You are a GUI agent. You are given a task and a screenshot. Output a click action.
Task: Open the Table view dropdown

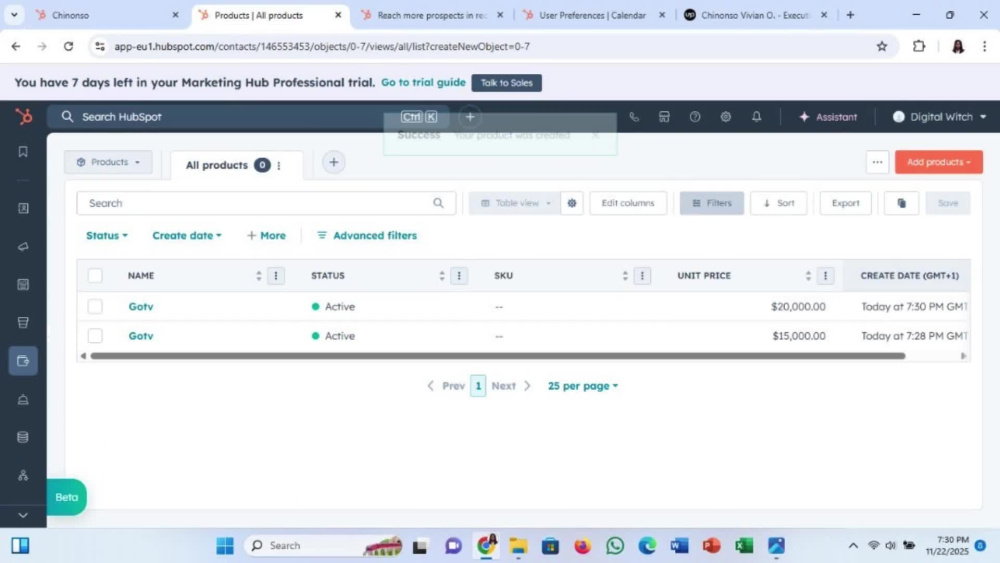pos(515,203)
